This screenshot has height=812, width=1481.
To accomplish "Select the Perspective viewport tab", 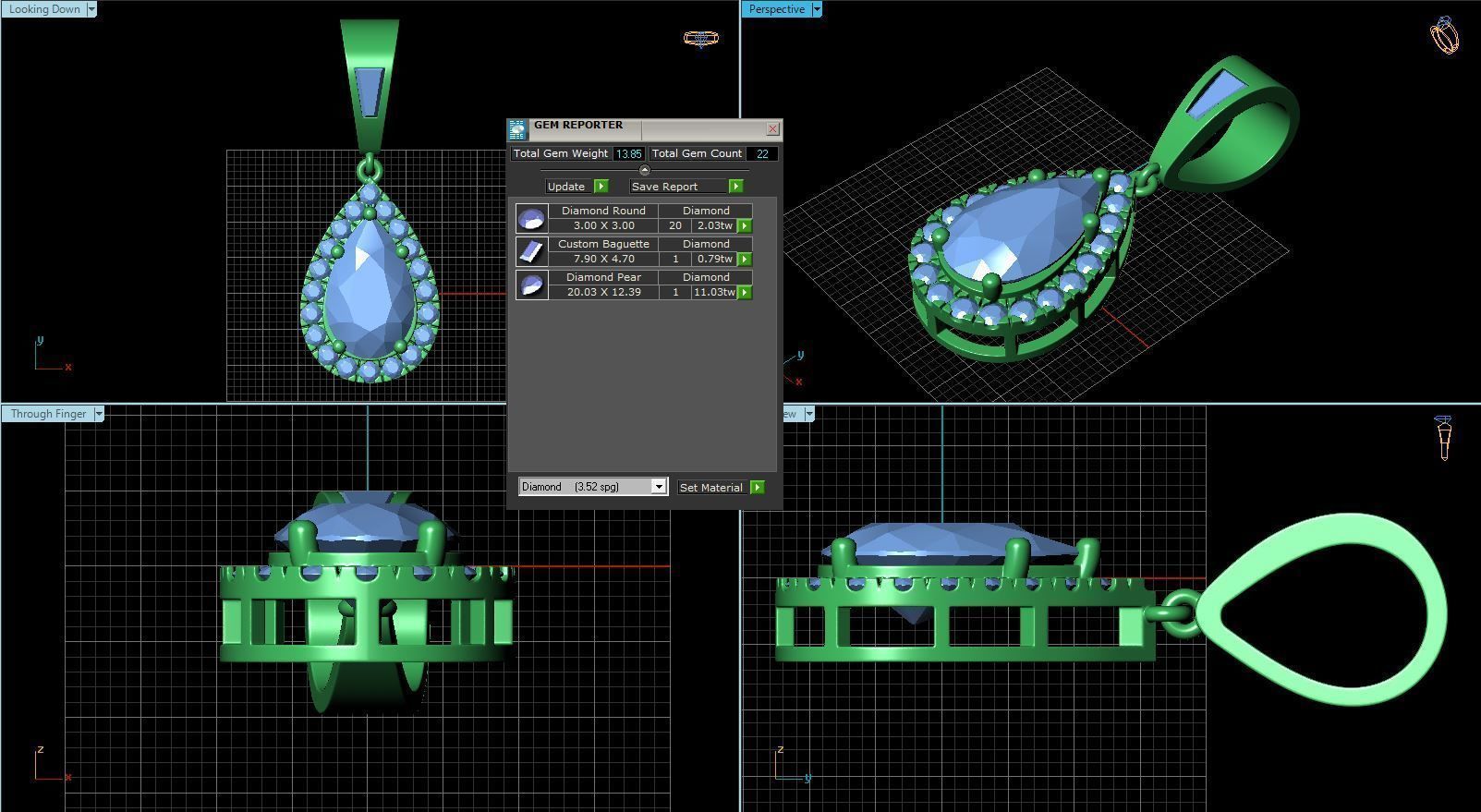I will pyautogui.click(x=777, y=9).
